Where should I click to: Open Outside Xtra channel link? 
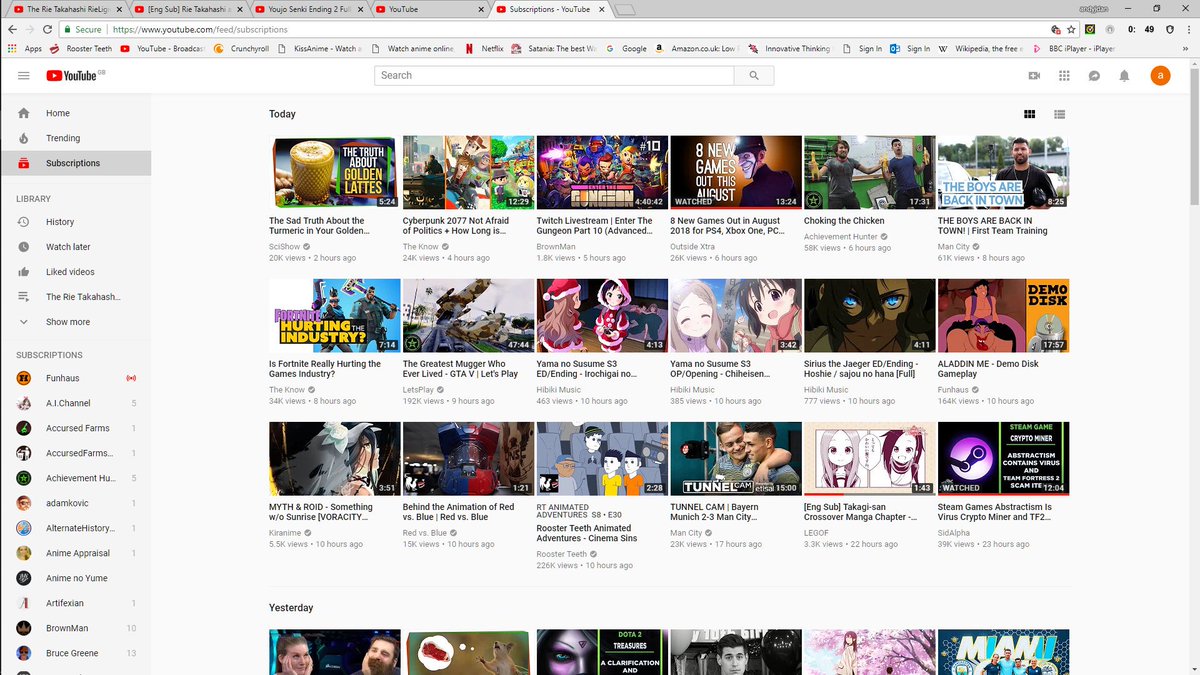click(691, 246)
